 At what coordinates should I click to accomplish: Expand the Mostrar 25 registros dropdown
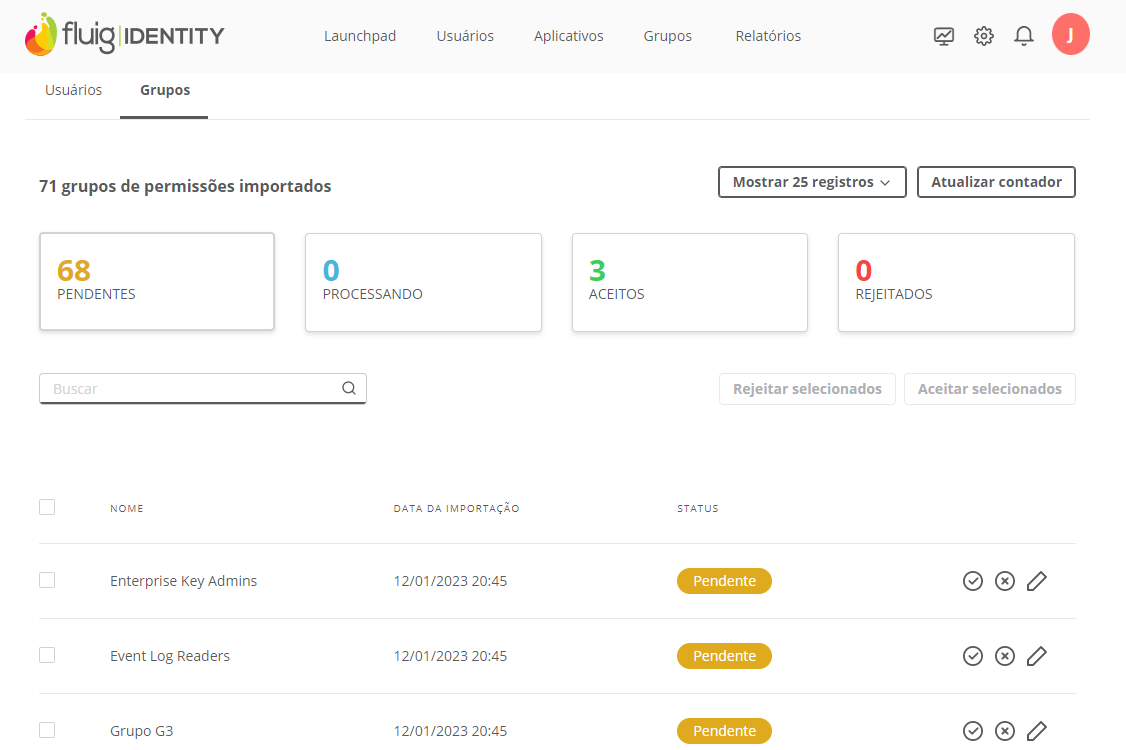tap(812, 183)
